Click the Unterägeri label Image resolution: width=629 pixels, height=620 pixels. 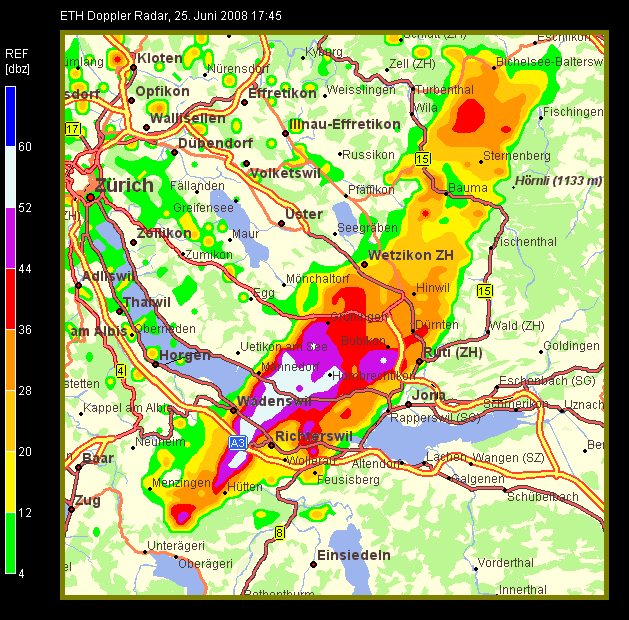pos(176,546)
